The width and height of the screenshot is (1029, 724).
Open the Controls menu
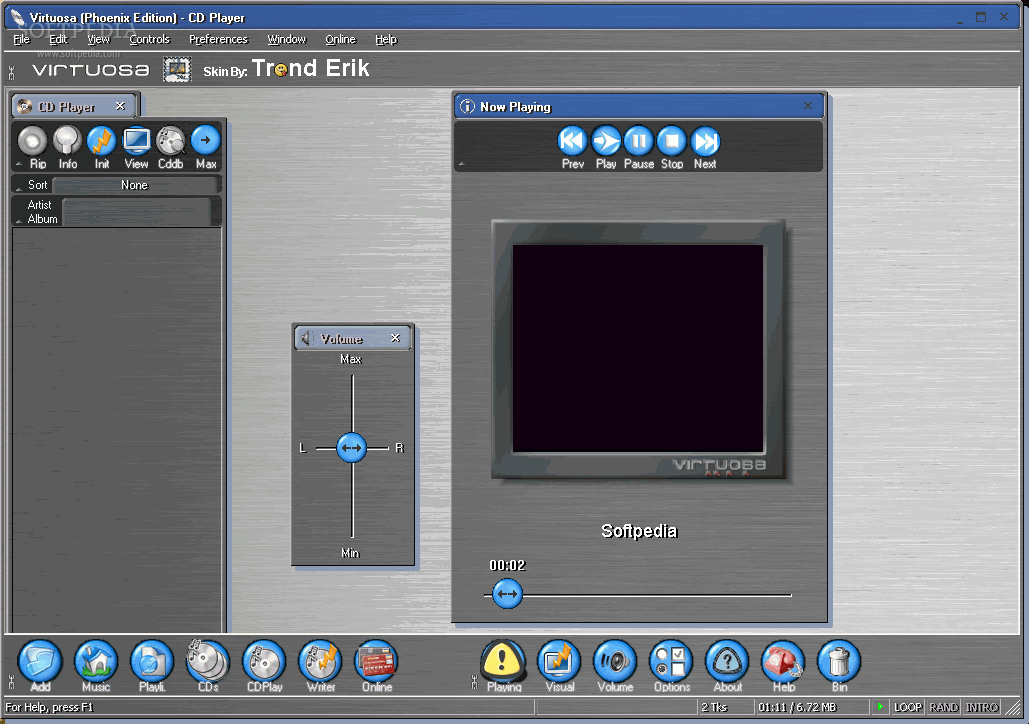(x=150, y=39)
